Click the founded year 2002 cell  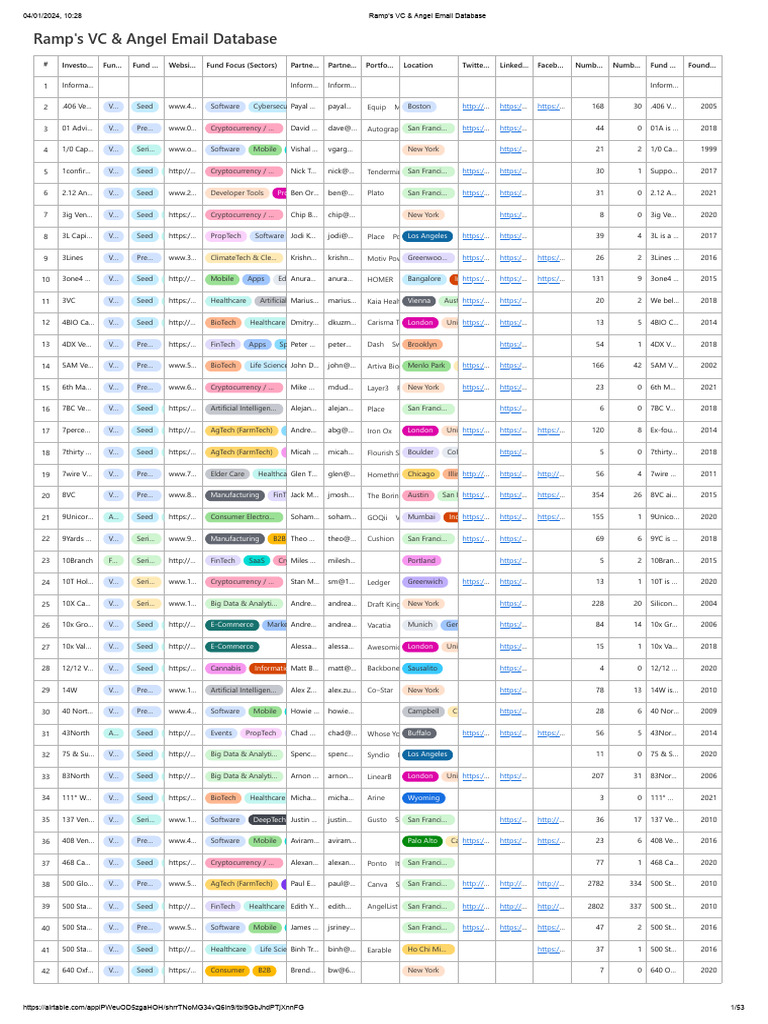click(x=703, y=366)
